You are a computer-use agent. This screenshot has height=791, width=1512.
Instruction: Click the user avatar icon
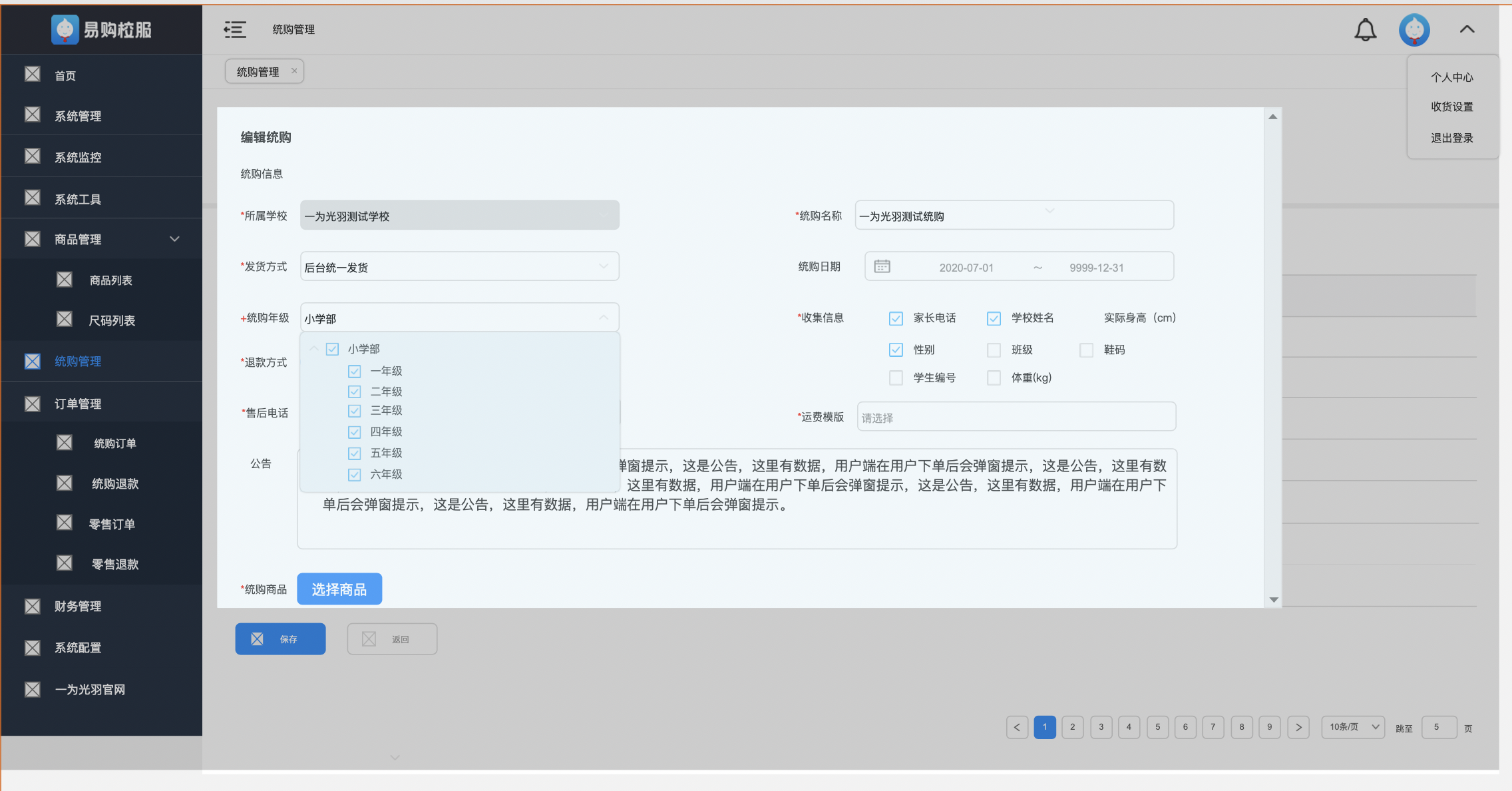[1414, 30]
